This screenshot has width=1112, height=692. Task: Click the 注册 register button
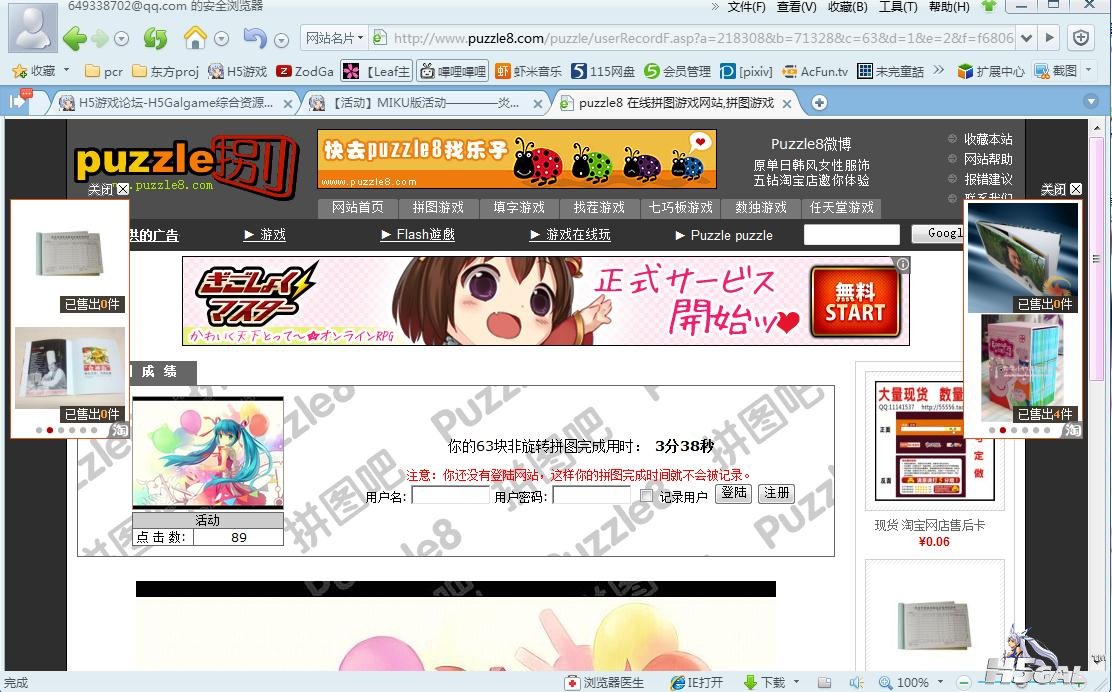[x=777, y=493]
